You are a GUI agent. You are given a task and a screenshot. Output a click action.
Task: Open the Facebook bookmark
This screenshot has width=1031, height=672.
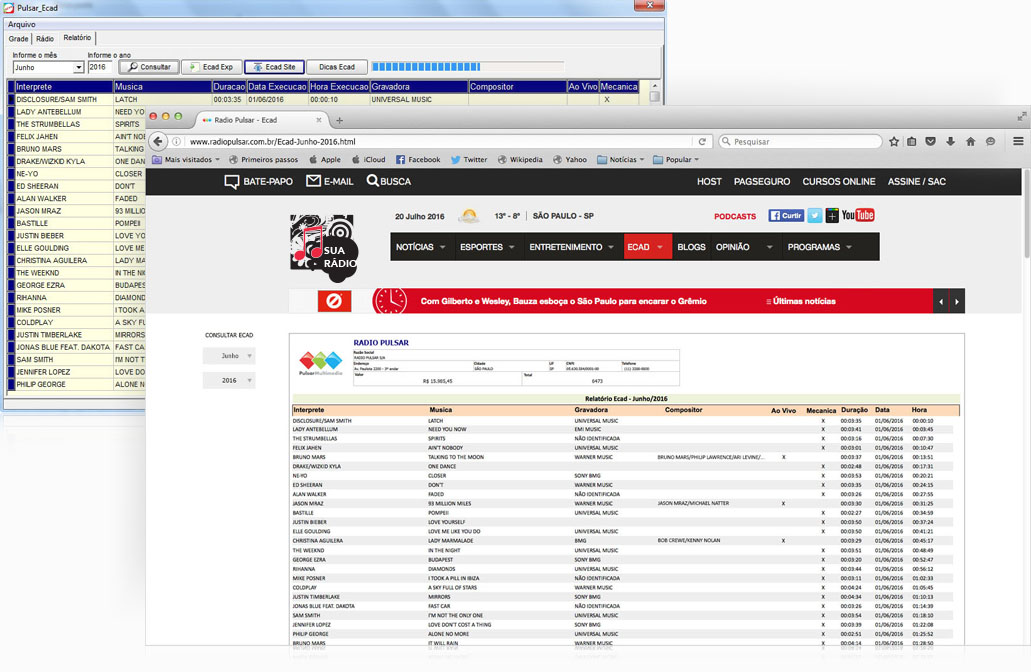click(418, 159)
